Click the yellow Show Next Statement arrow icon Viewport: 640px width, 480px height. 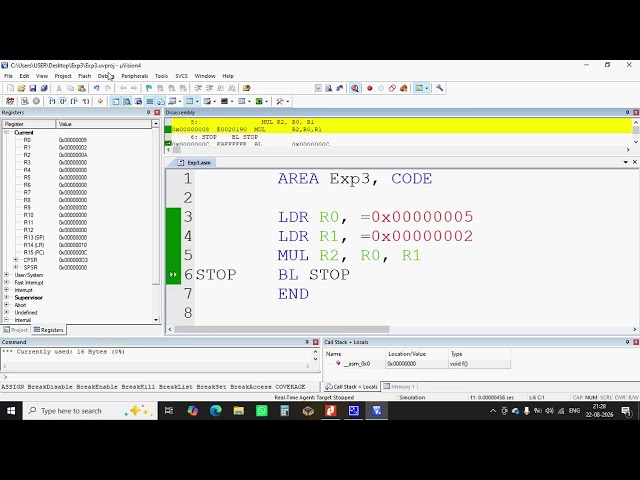pyautogui.click(x=100, y=101)
